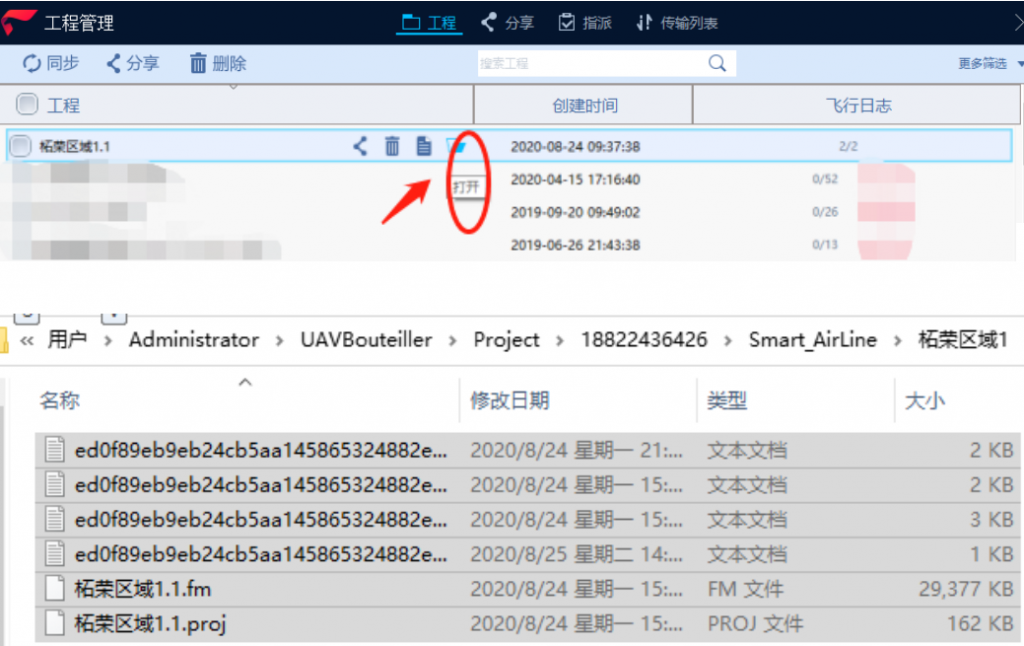Viewport: 1024px width, 646px height.
Task: Sort files by 名称 column
Action: coord(59,400)
